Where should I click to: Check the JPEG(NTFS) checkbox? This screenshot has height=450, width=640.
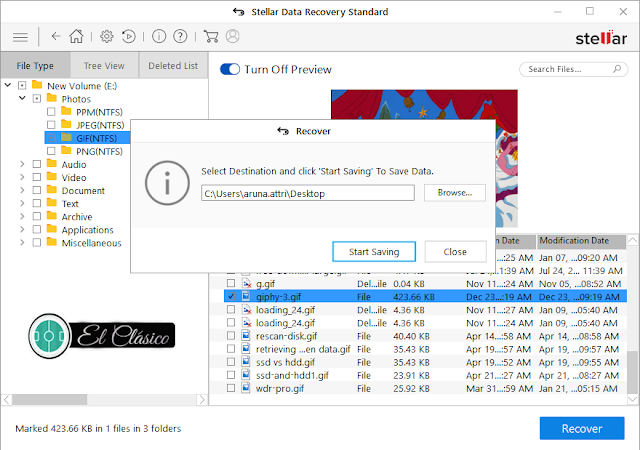pyautogui.click(x=51, y=125)
